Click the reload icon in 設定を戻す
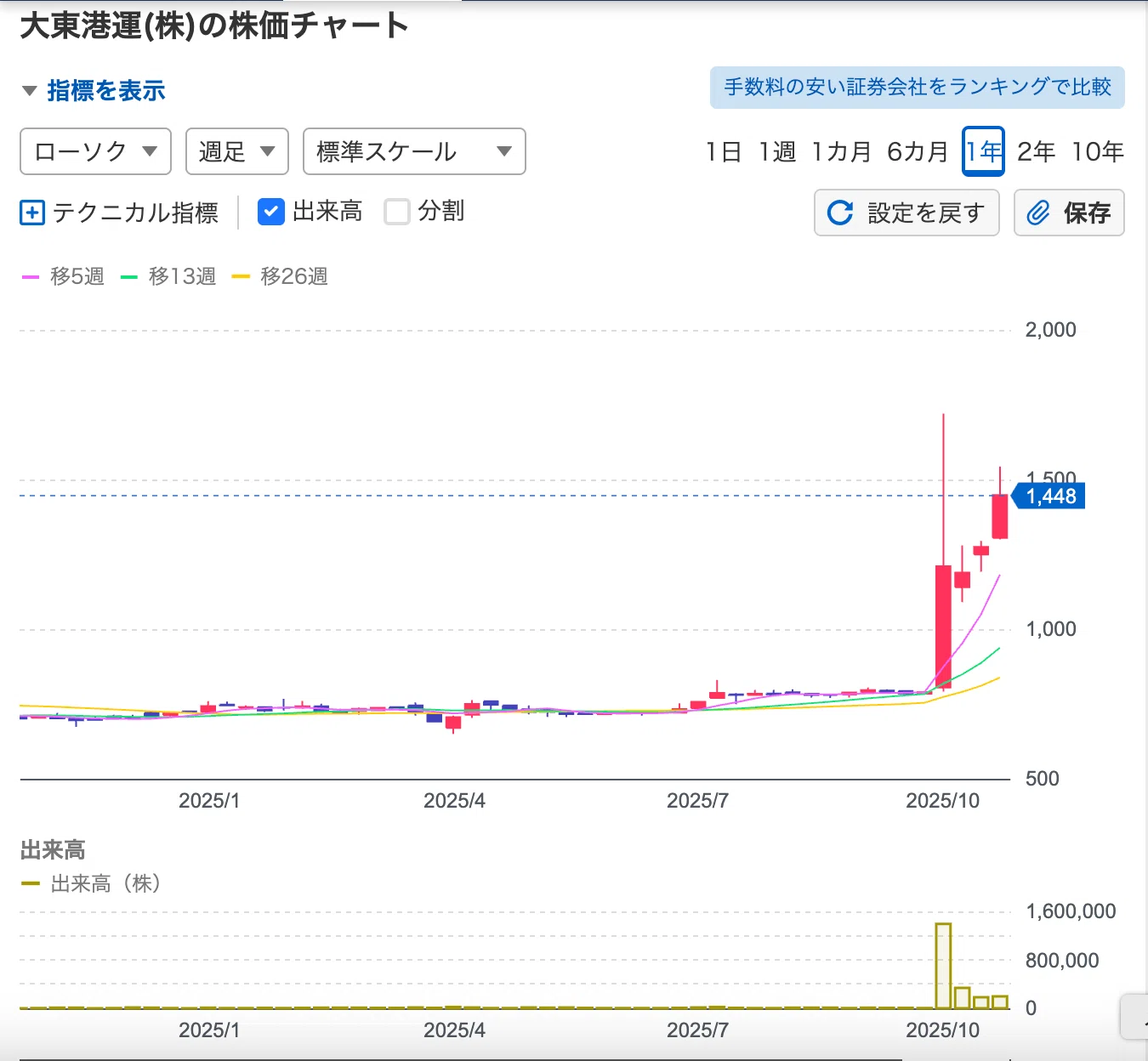The width and height of the screenshot is (1148, 1061). coord(840,213)
